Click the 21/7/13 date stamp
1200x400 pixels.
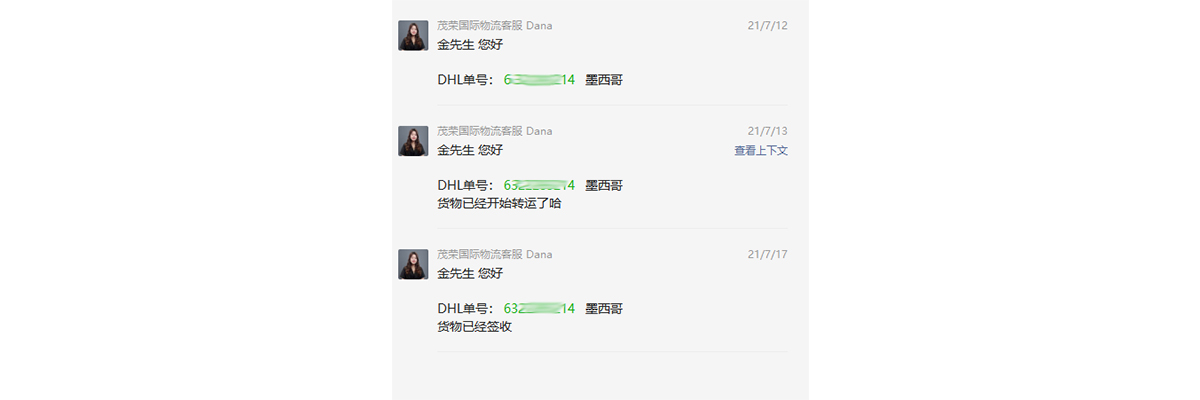[x=768, y=131]
